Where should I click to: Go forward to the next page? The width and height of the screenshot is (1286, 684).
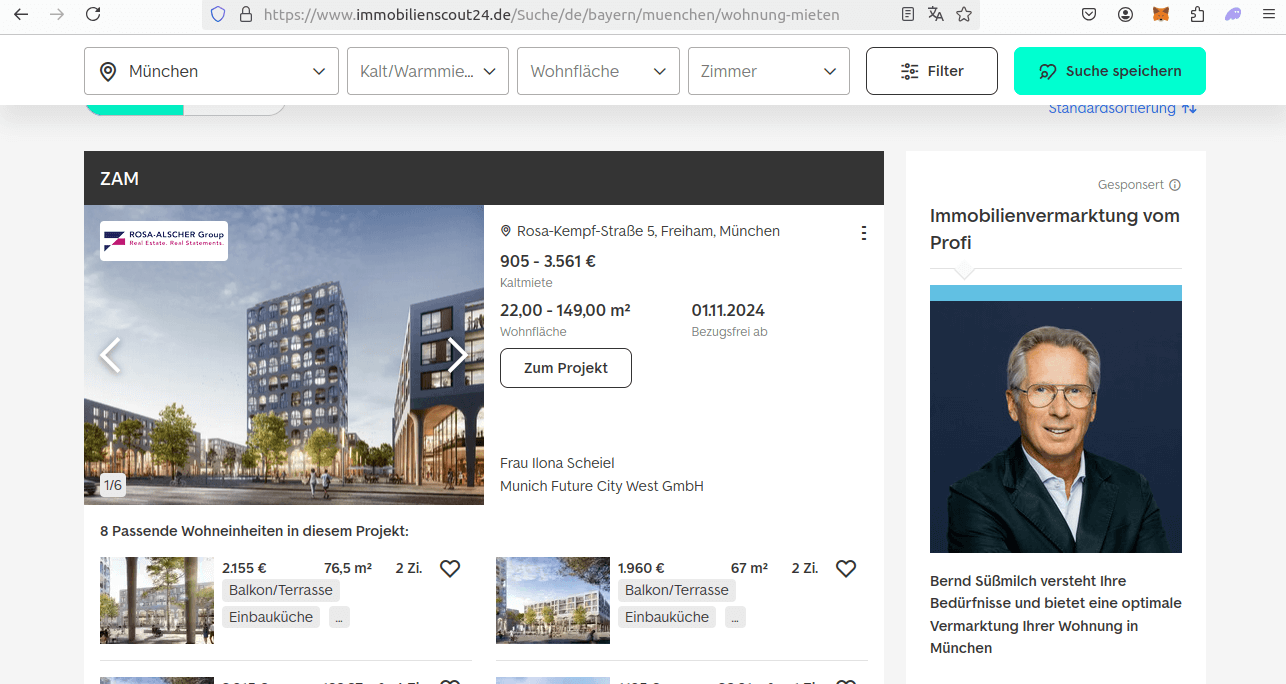[57, 14]
